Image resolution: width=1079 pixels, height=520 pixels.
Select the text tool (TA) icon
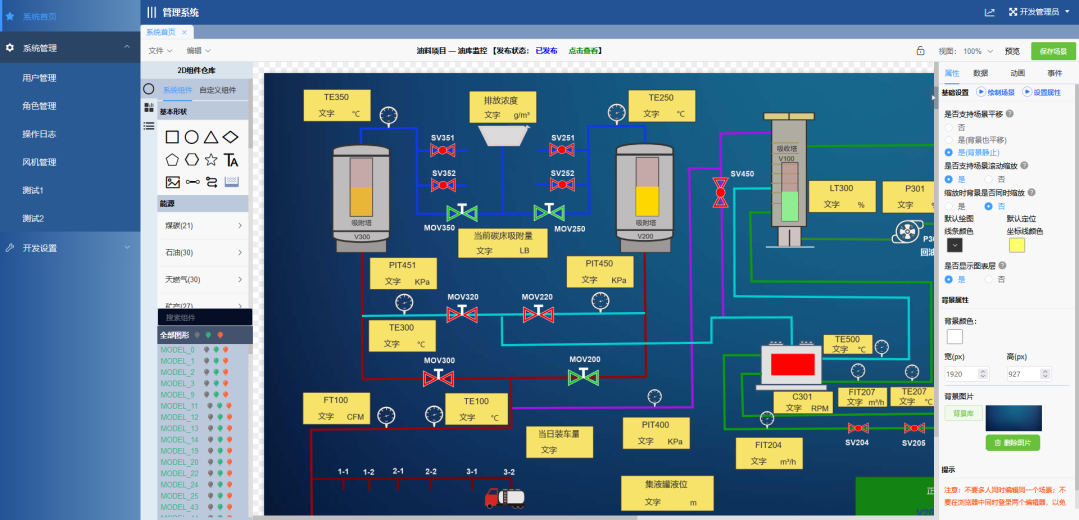231,159
